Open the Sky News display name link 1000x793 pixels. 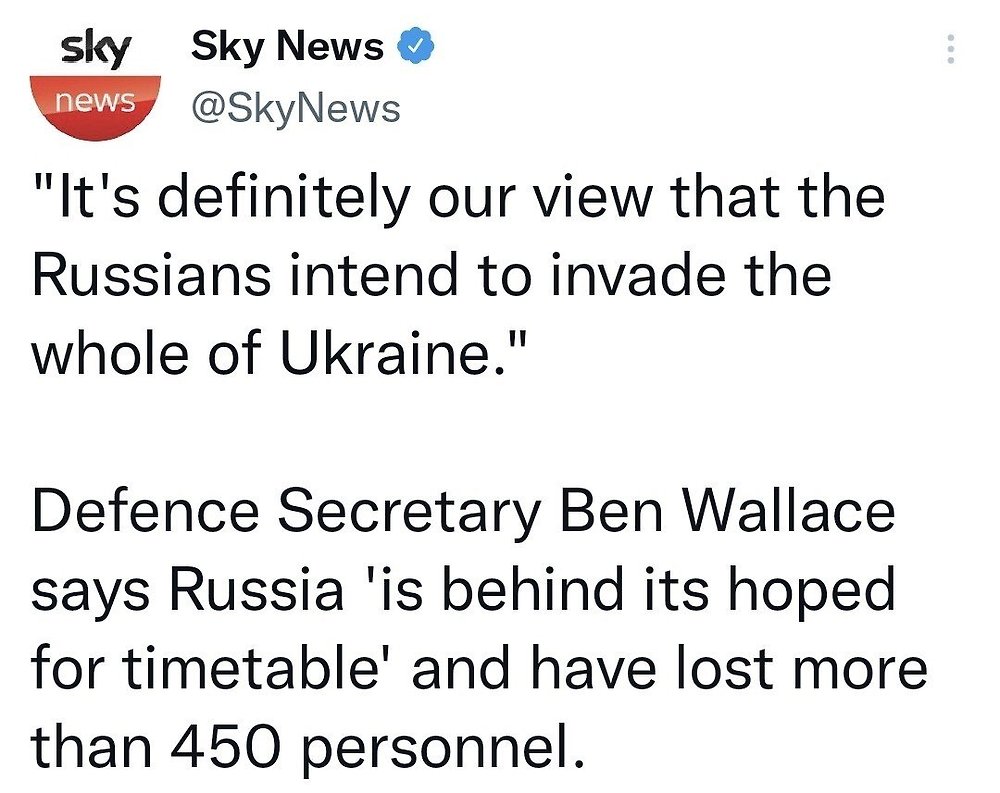(x=288, y=47)
